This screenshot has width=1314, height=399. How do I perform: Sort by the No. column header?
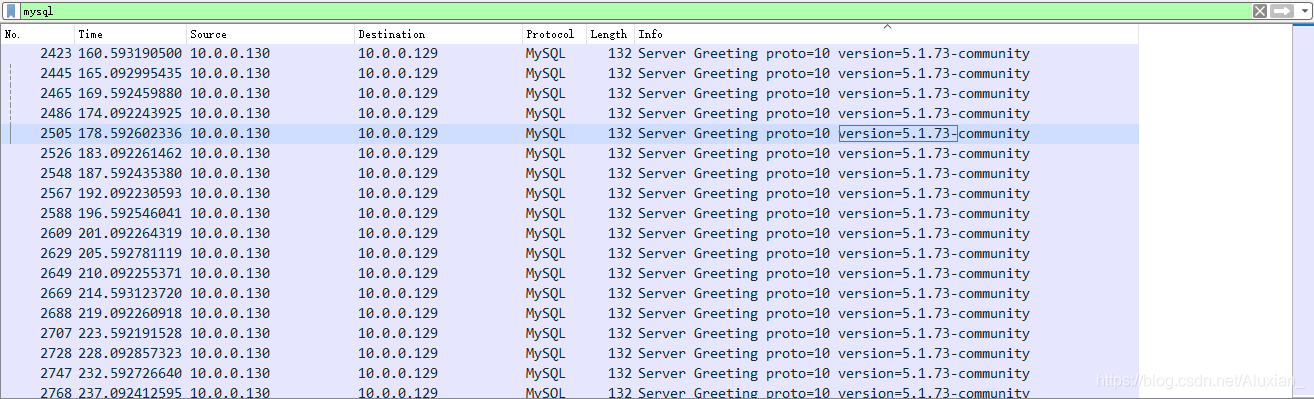click(38, 34)
